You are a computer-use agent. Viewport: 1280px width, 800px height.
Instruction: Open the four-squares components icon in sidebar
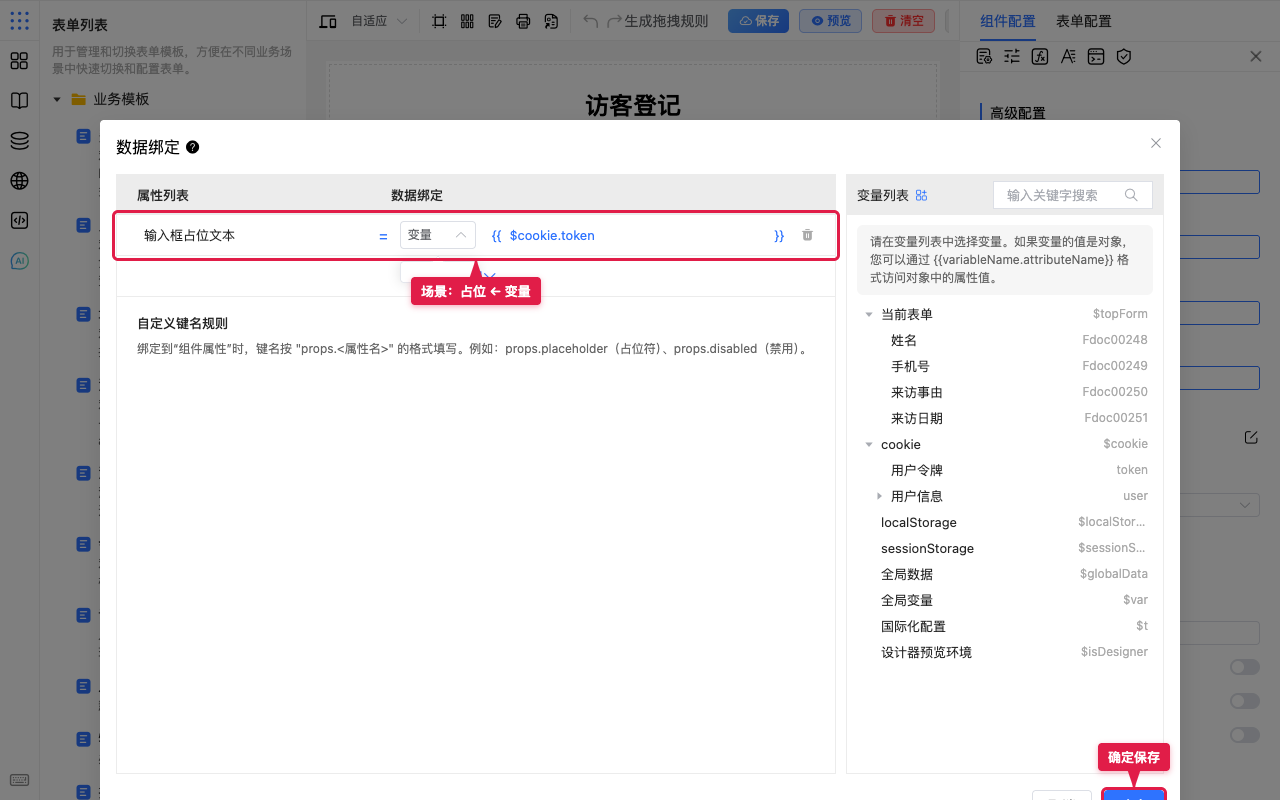(x=19, y=61)
